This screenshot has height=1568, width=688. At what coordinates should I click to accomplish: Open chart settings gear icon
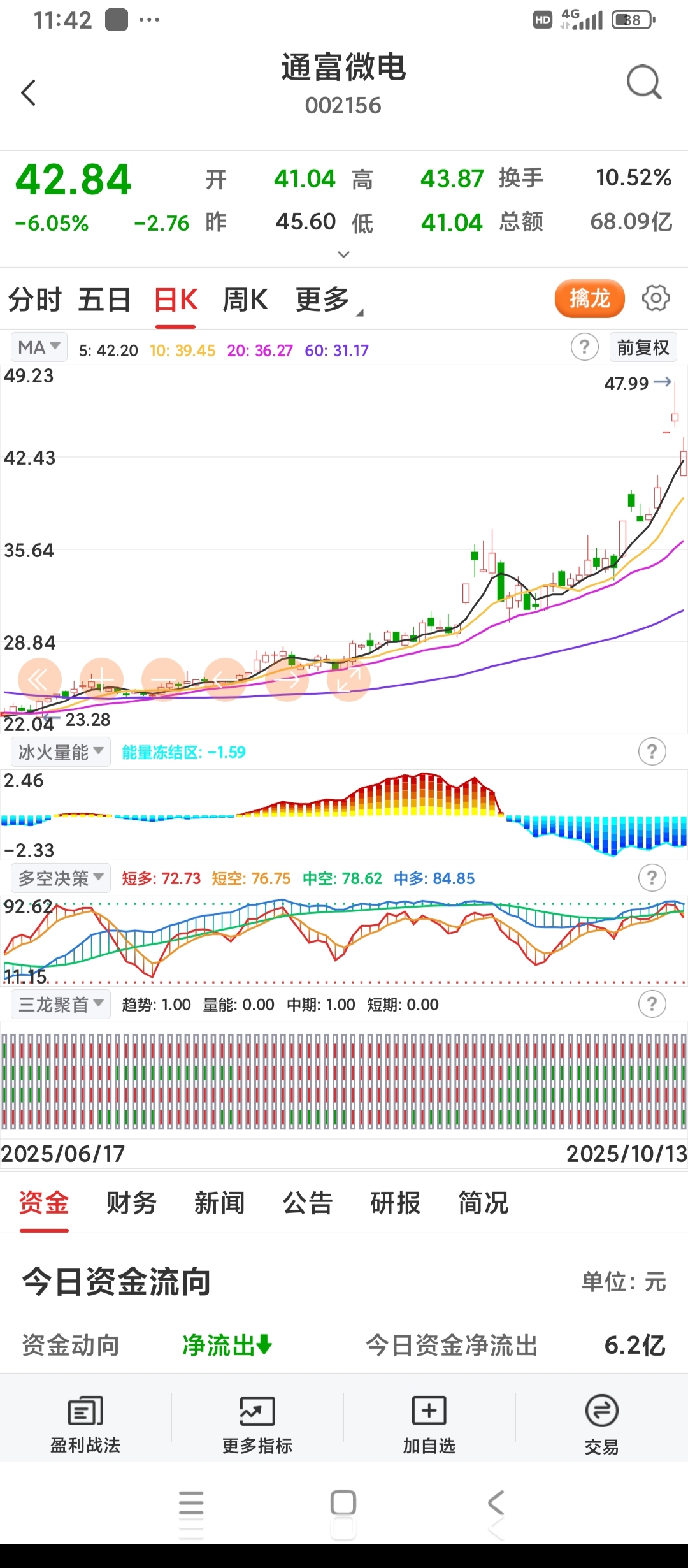(656, 298)
